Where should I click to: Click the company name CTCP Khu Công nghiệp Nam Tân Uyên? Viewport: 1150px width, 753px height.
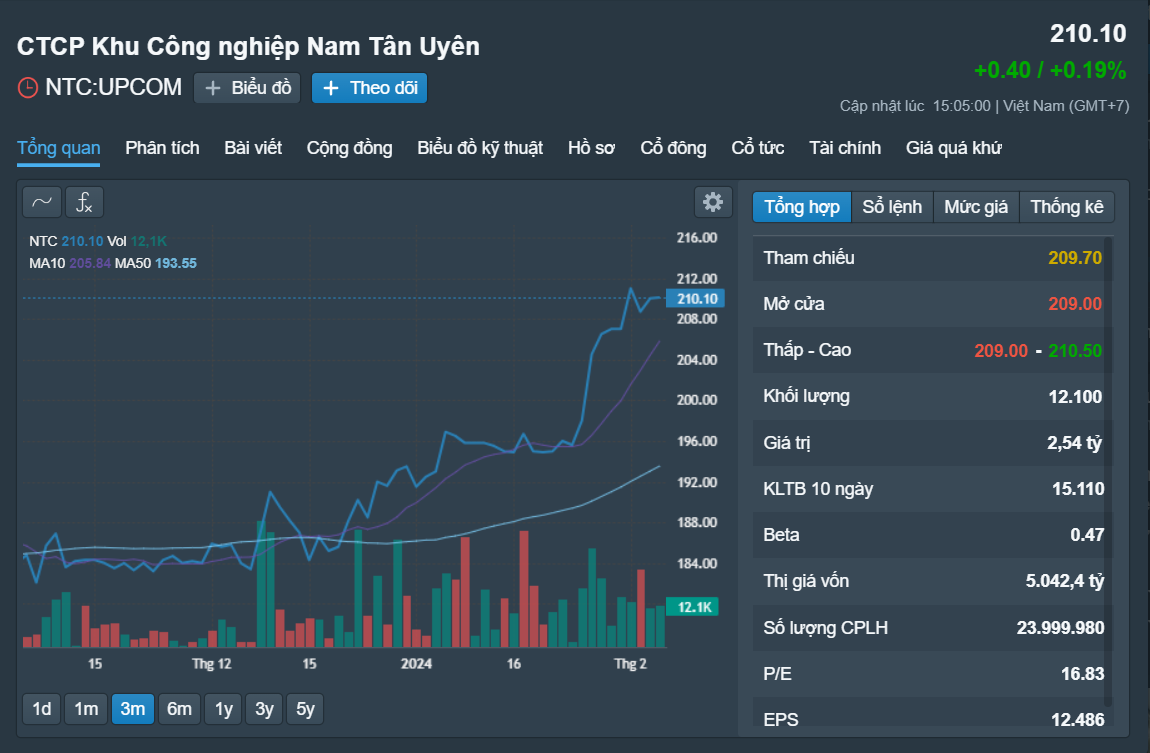(248, 46)
